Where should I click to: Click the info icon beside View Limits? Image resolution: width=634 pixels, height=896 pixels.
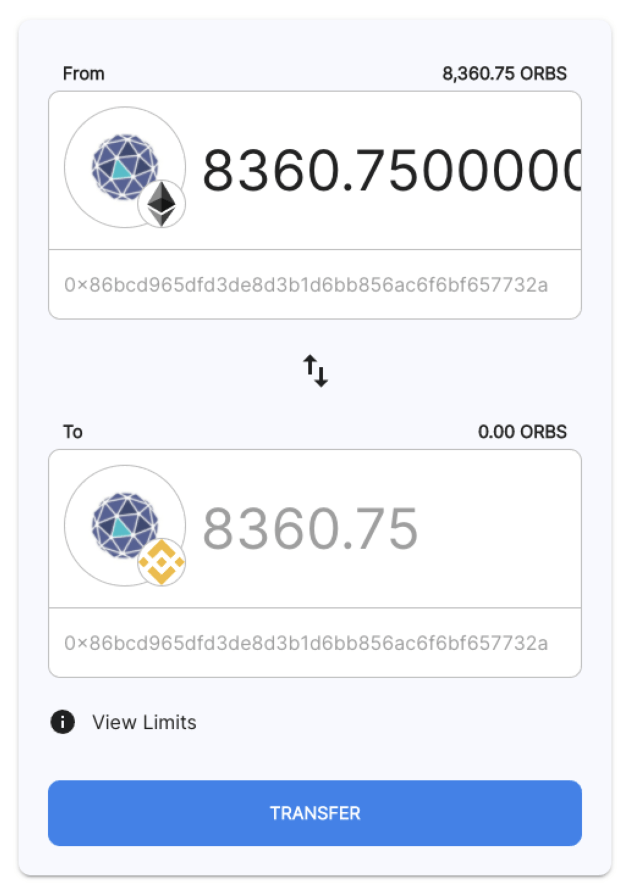click(63, 722)
